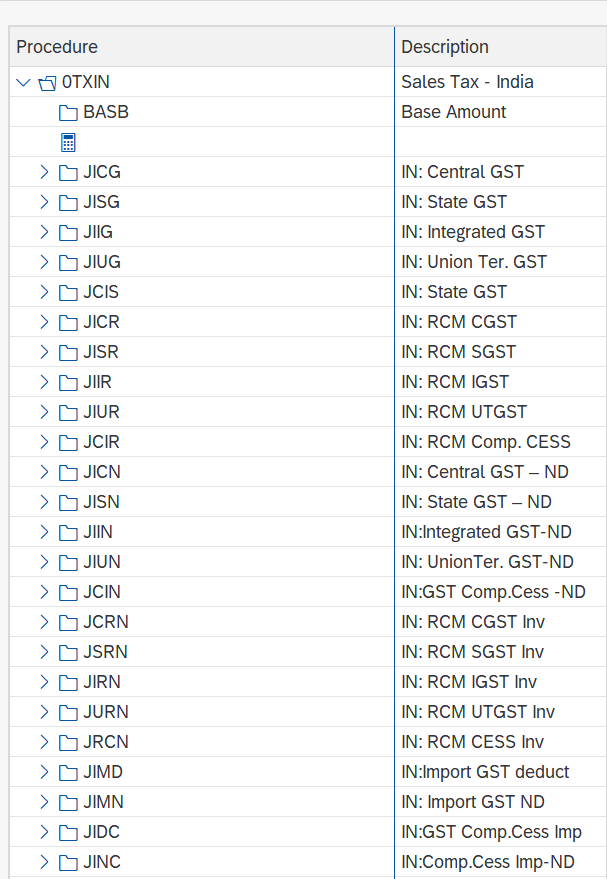Click the Description column header
607x879 pixels.
click(x=501, y=47)
